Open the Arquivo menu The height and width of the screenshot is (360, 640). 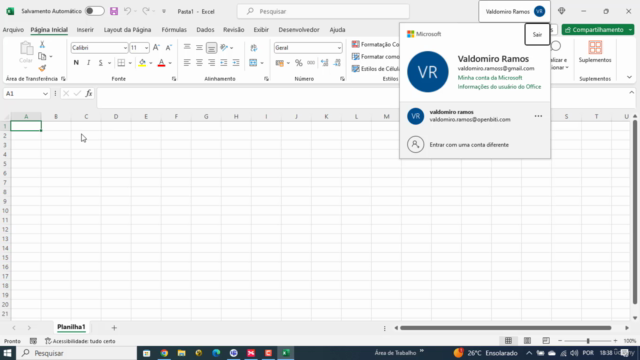[x=13, y=30]
